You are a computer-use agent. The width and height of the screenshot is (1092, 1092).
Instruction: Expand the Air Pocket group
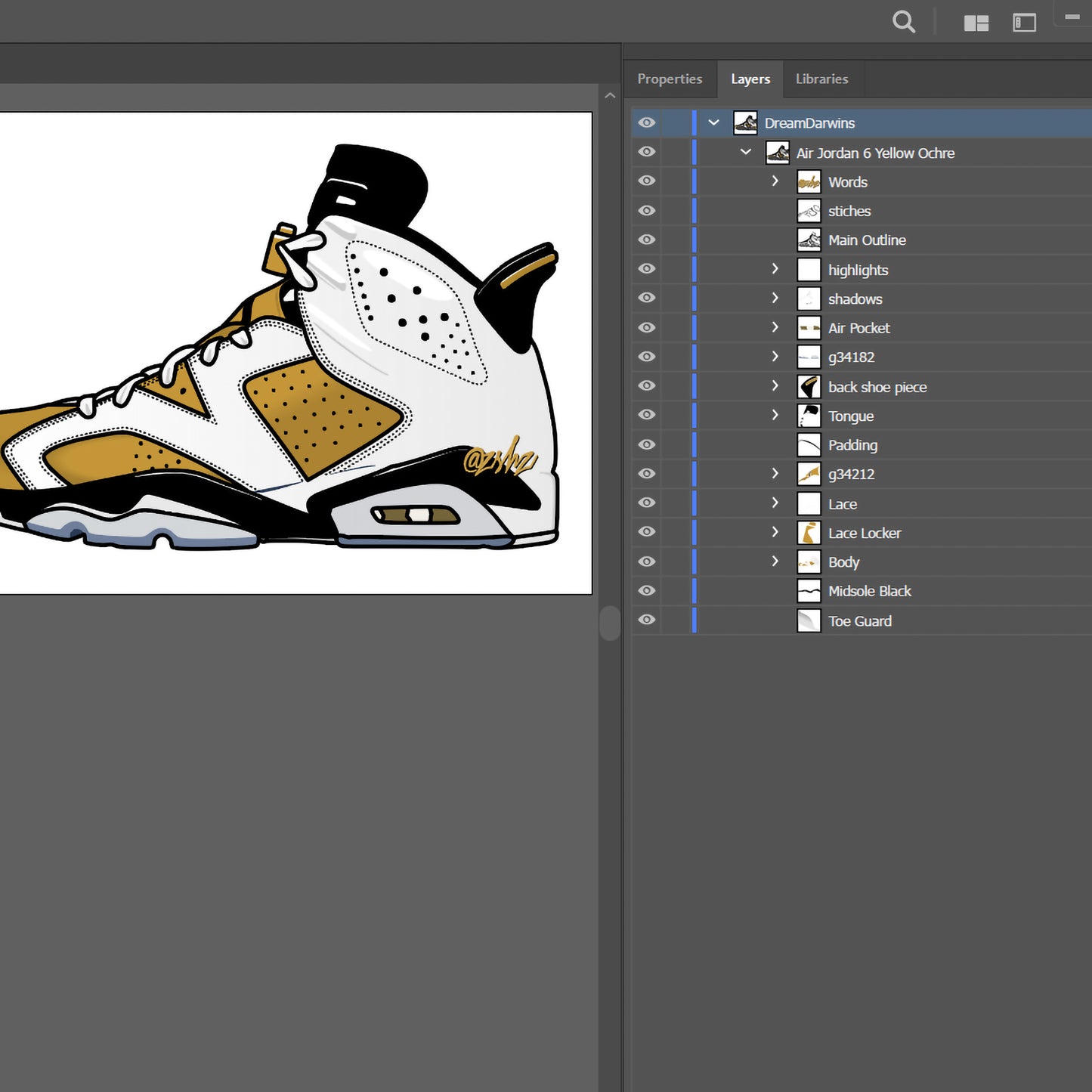775,327
